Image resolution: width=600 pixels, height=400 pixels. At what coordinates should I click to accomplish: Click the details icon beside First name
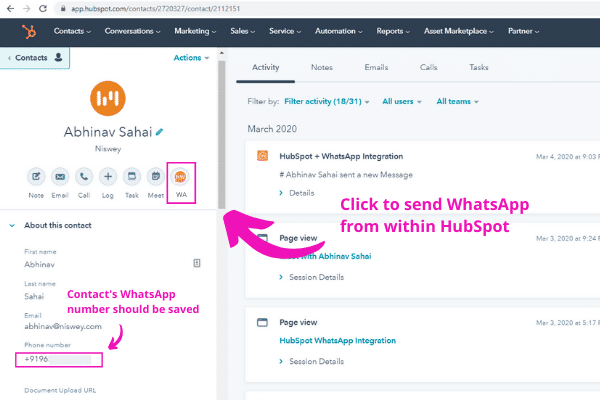[197, 263]
